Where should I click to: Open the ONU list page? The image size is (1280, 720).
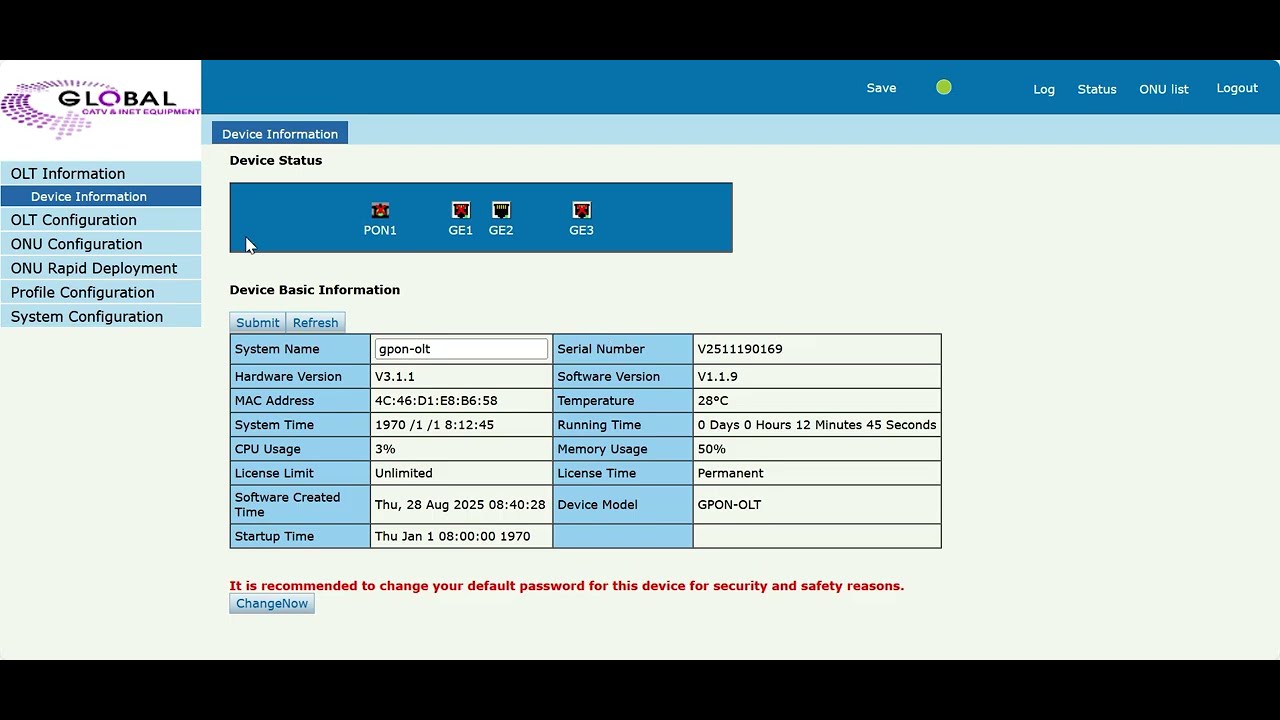(1164, 89)
